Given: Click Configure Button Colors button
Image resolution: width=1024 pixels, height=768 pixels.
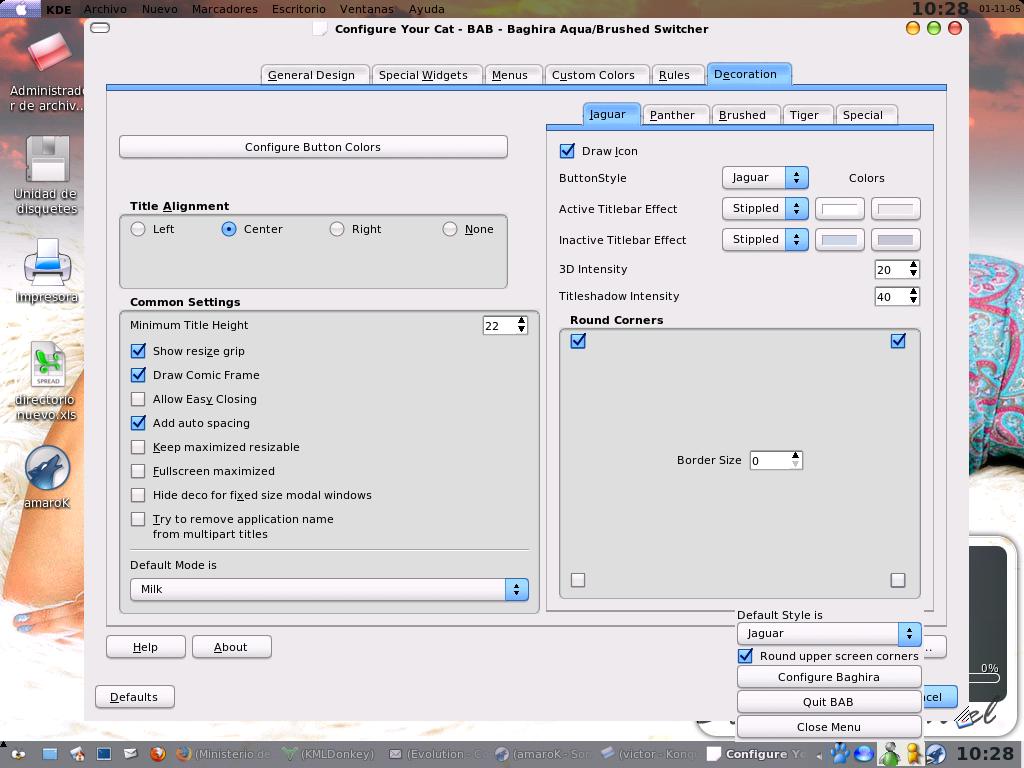Looking at the screenshot, I should pos(313,147).
